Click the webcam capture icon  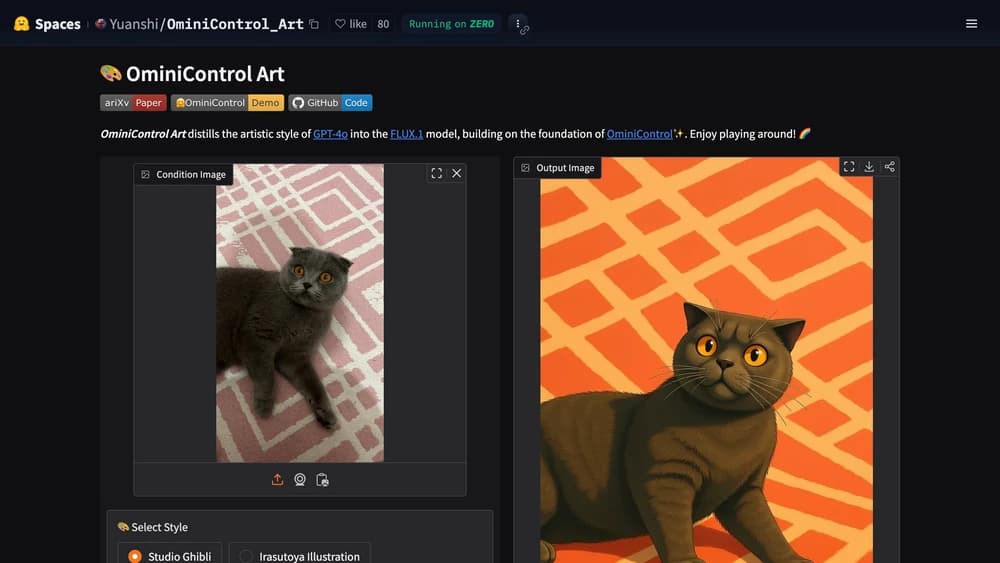(300, 479)
